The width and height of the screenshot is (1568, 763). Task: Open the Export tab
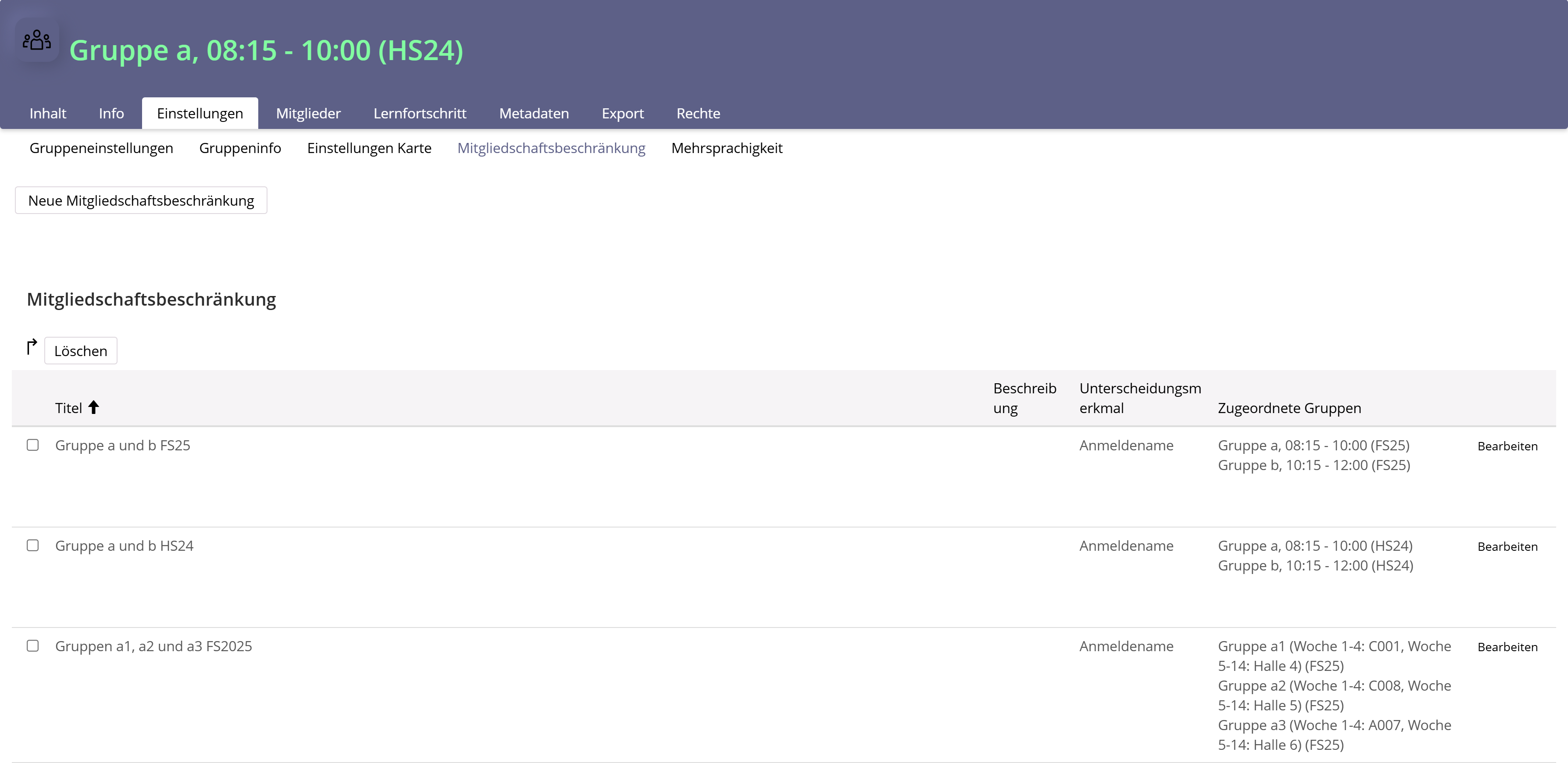(622, 113)
